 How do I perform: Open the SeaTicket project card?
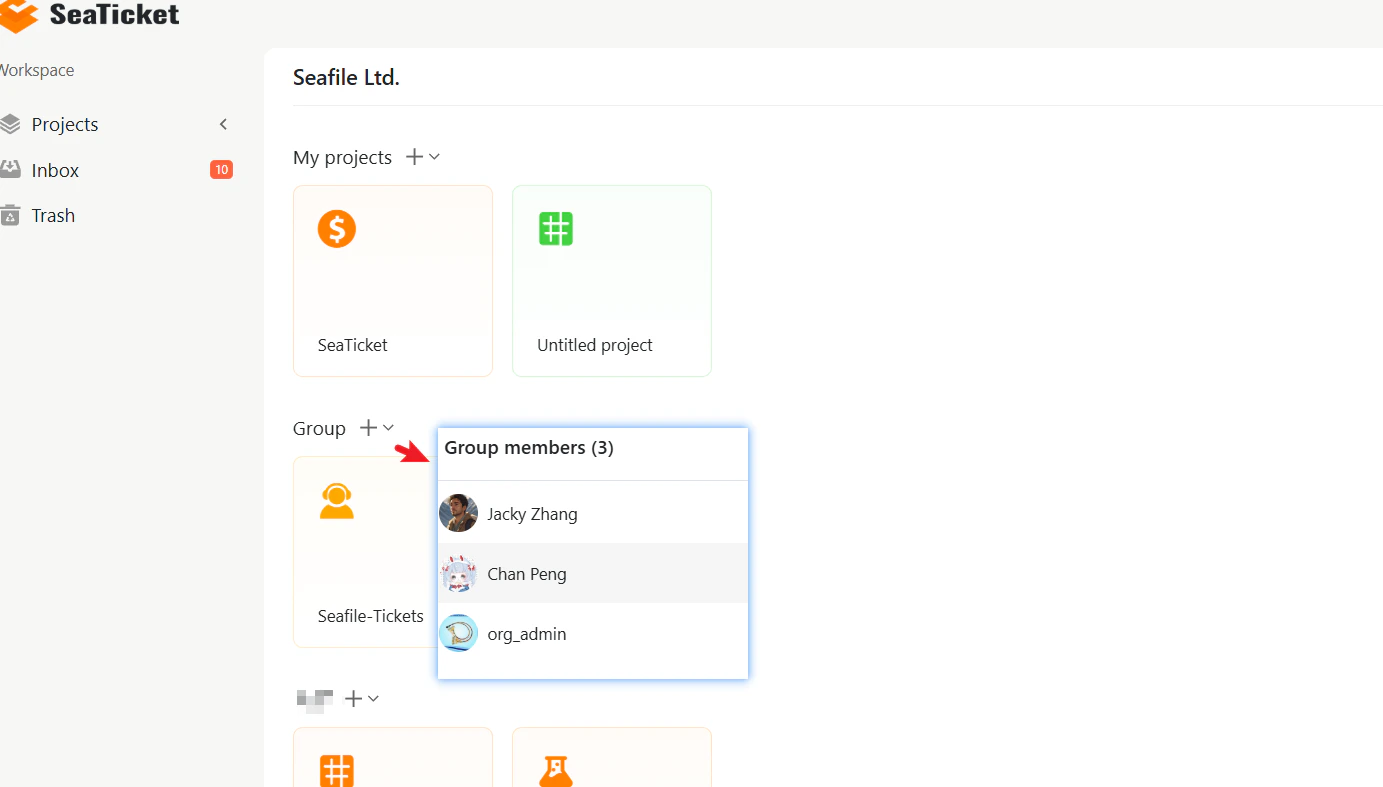(393, 281)
